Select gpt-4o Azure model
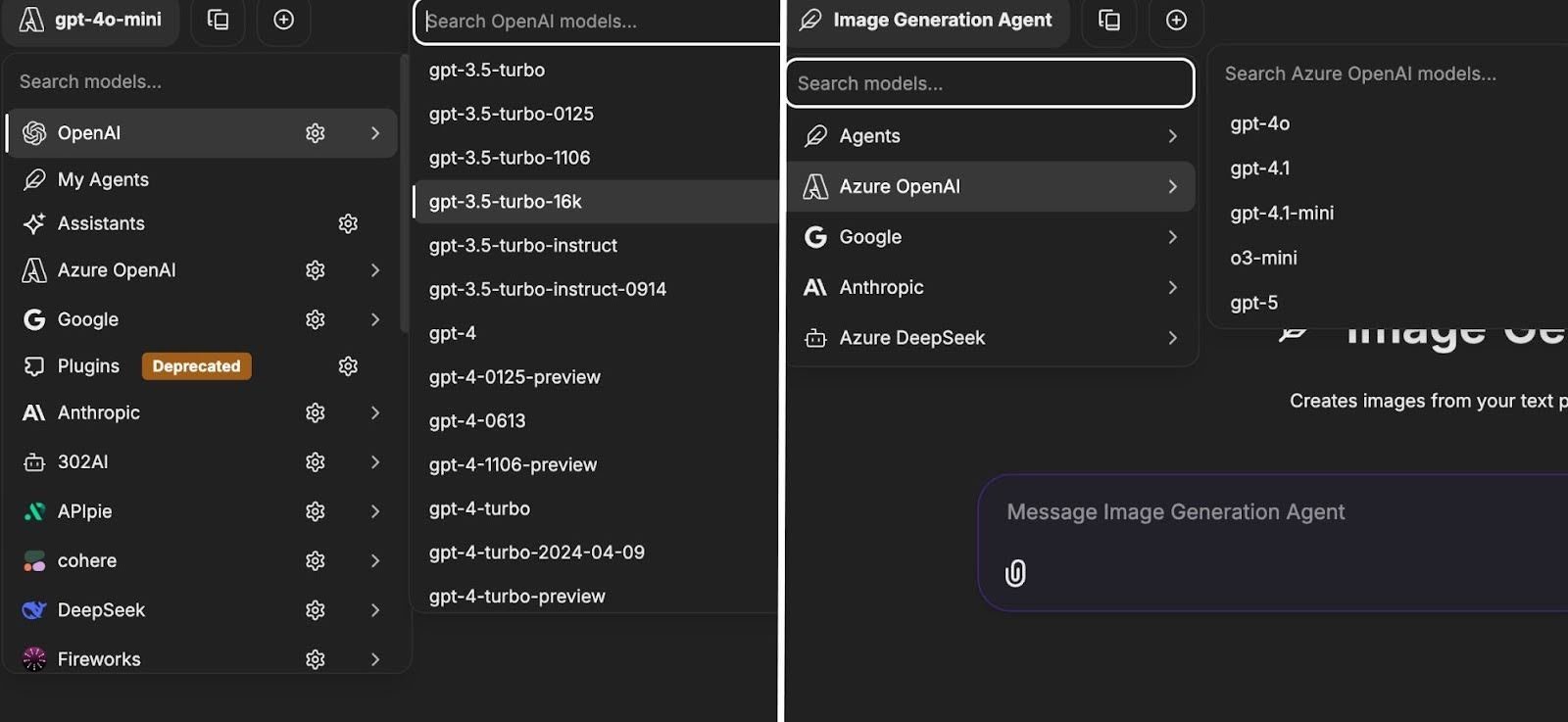Viewport: 1568px width, 722px height. click(x=1260, y=124)
